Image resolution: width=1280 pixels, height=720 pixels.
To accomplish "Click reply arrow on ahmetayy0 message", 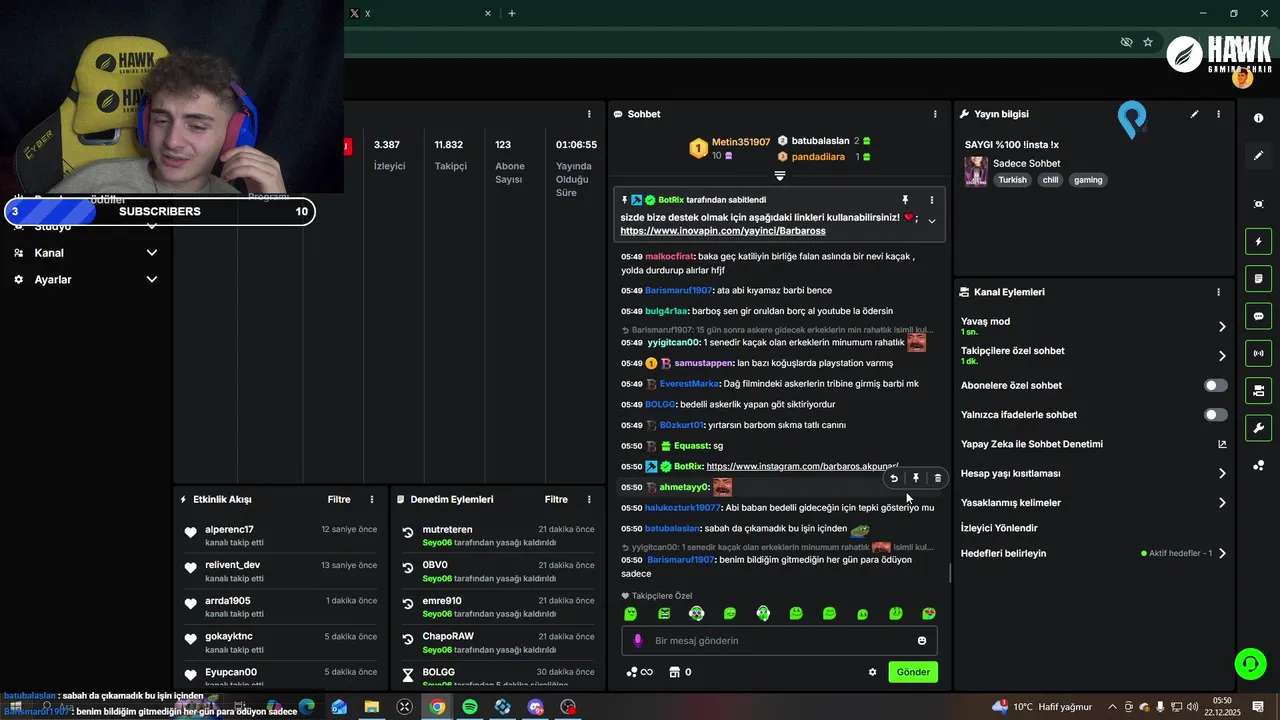I will [894, 478].
